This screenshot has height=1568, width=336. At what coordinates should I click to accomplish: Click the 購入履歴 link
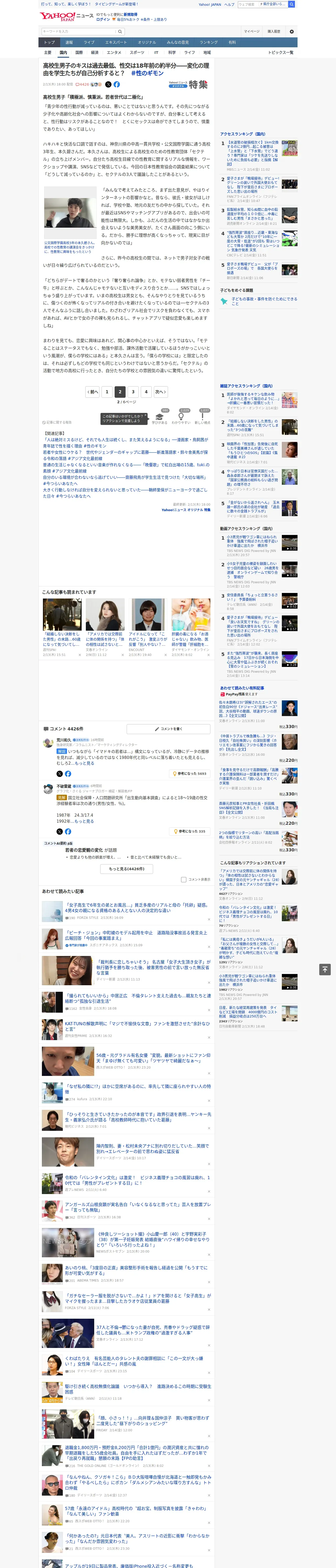(x=274, y=32)
